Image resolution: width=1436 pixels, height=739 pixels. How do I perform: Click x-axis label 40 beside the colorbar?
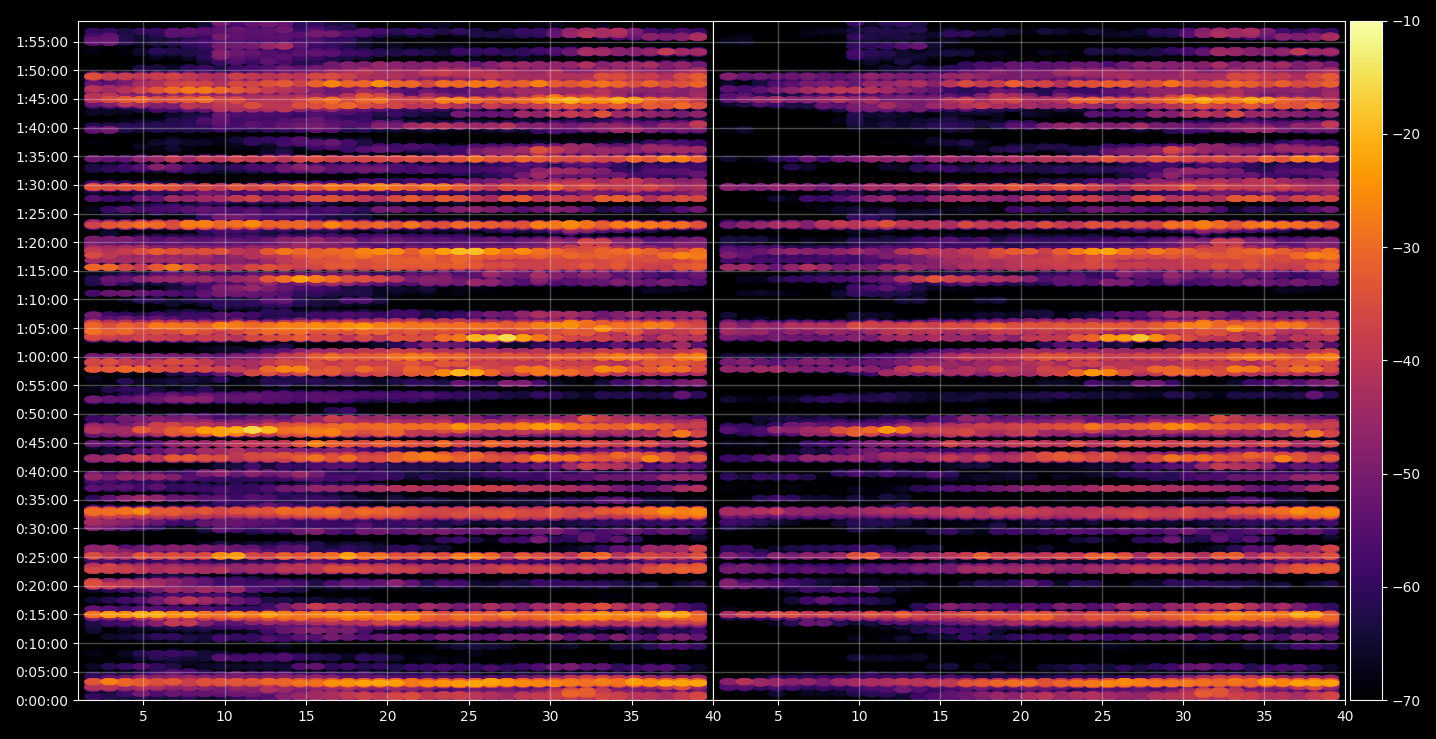pyautogui.click(x=1345, y=717)
